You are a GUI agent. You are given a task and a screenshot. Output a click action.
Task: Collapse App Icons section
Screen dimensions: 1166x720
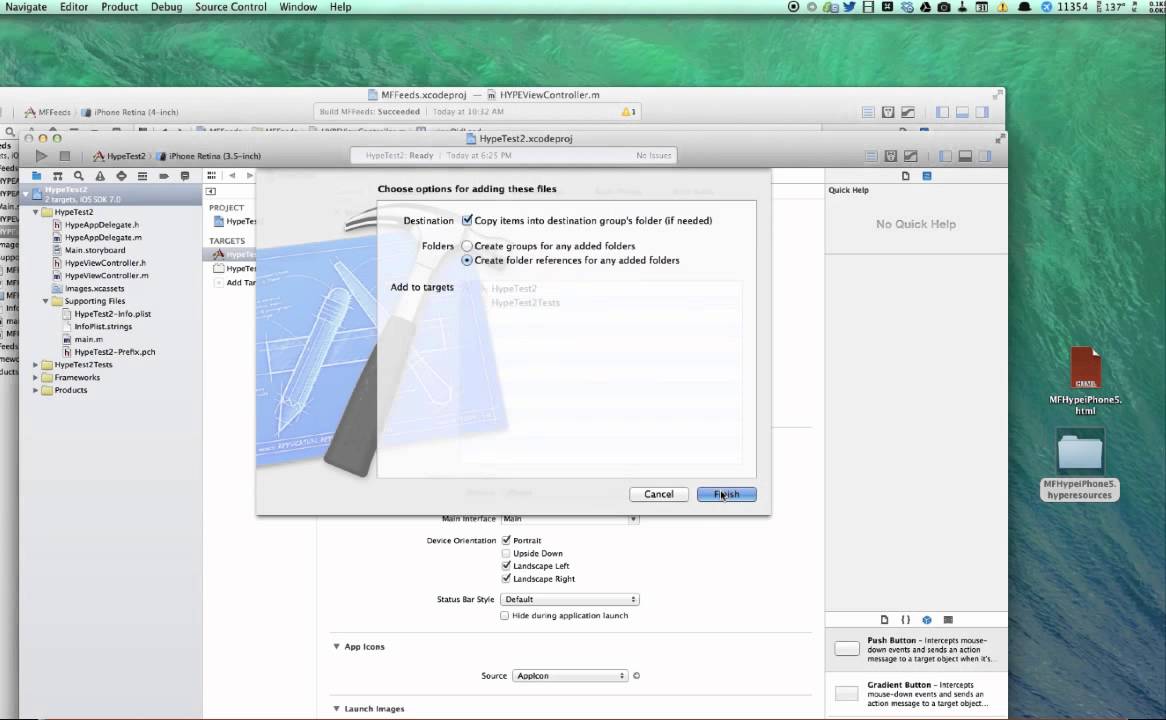coord(336,647)
